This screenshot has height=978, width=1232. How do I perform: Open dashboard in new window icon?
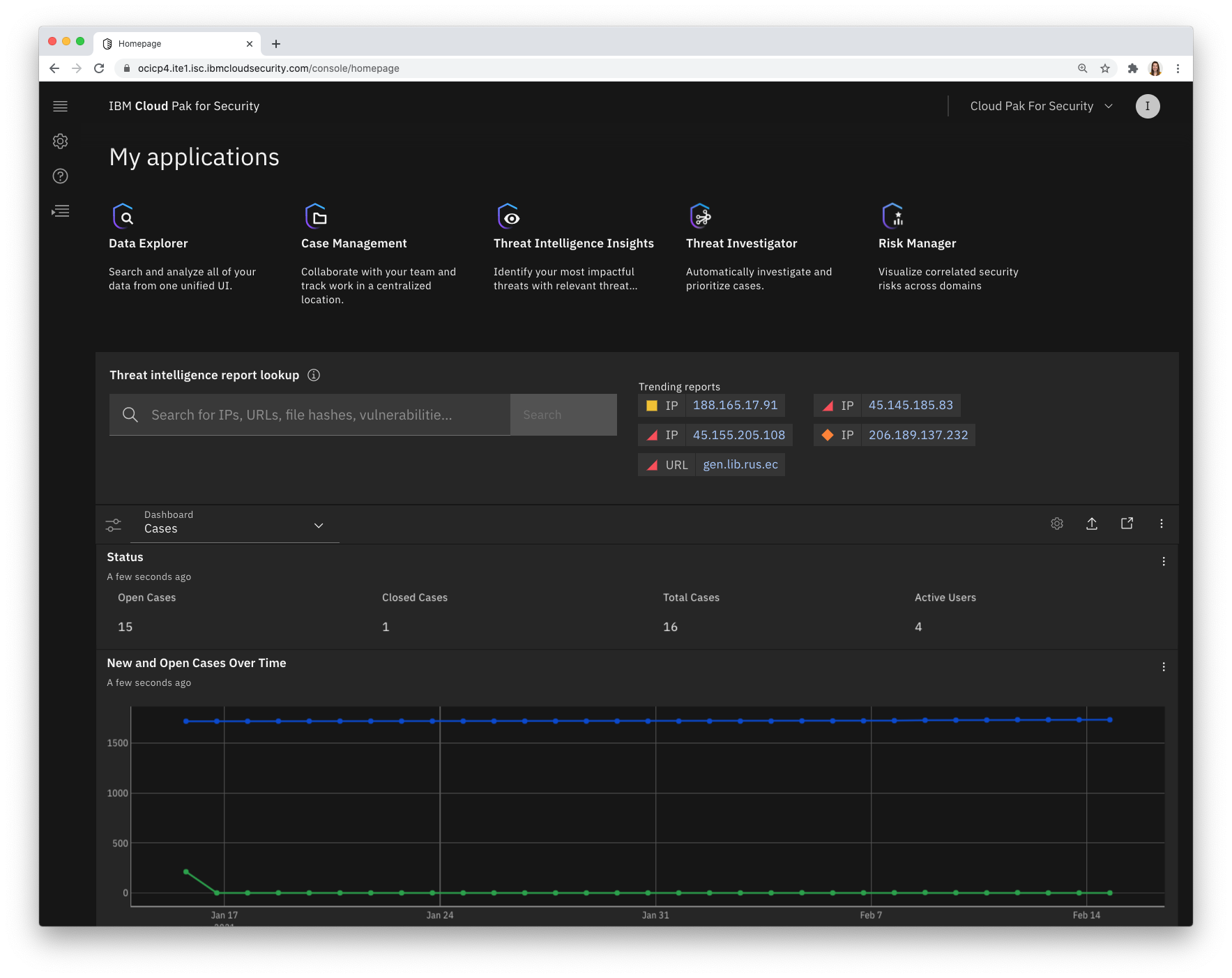point(1127,524)
